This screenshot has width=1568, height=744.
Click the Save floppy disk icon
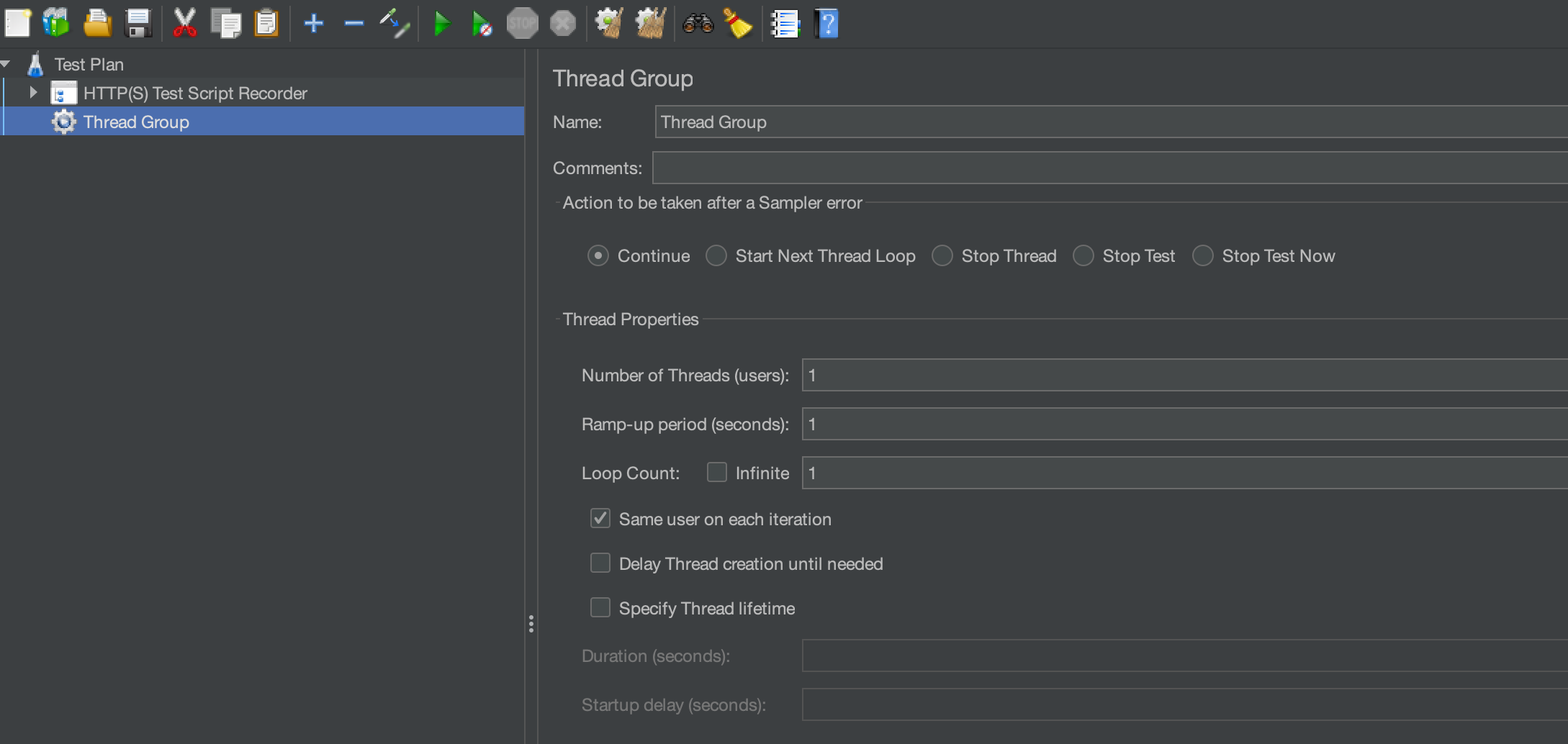138,24
